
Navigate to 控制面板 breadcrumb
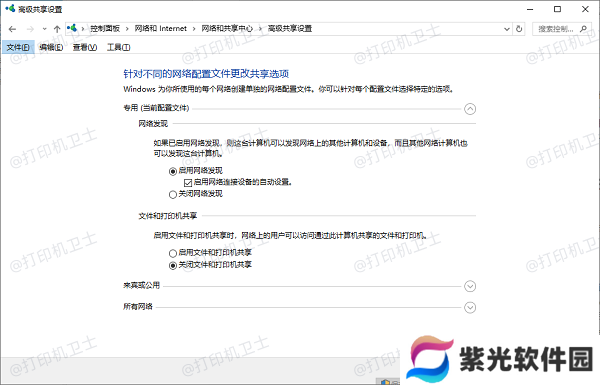[x=105, y=28]
